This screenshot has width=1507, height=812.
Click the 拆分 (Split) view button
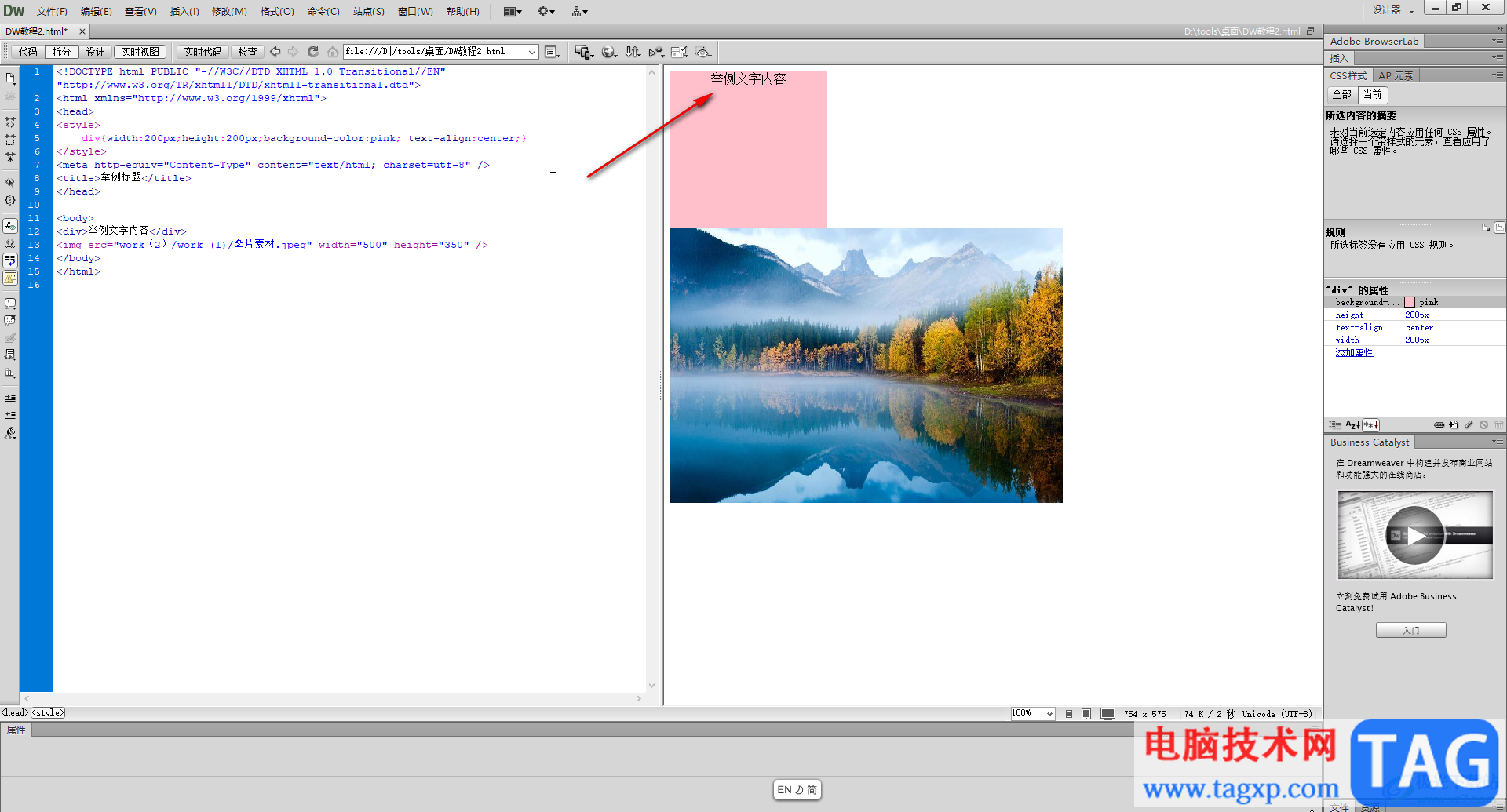pyautogui.click(x=61, y=52)
